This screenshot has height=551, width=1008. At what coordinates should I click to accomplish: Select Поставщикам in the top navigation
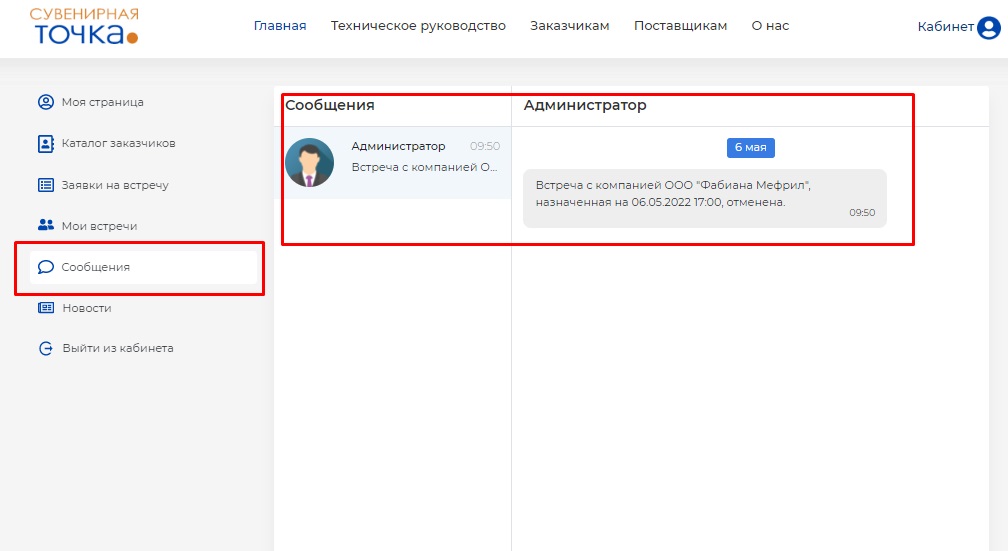click(x=680, y=26)
